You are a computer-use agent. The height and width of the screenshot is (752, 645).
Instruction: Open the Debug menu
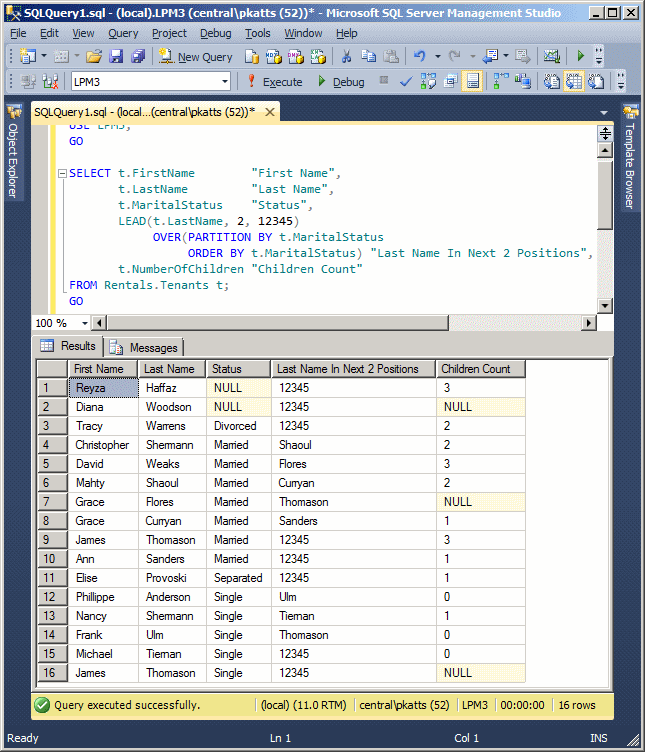(215, 33)
